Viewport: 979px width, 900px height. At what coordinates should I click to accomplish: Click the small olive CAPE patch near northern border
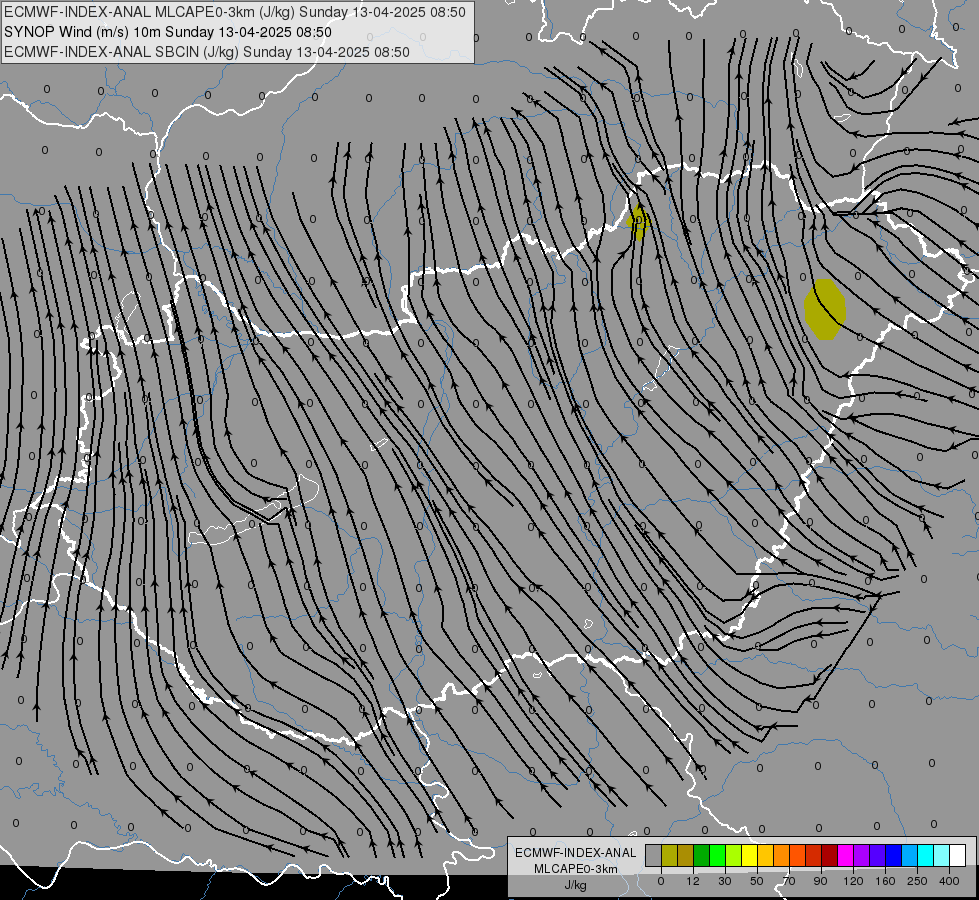pyautogui.click(x=638, y=222)
